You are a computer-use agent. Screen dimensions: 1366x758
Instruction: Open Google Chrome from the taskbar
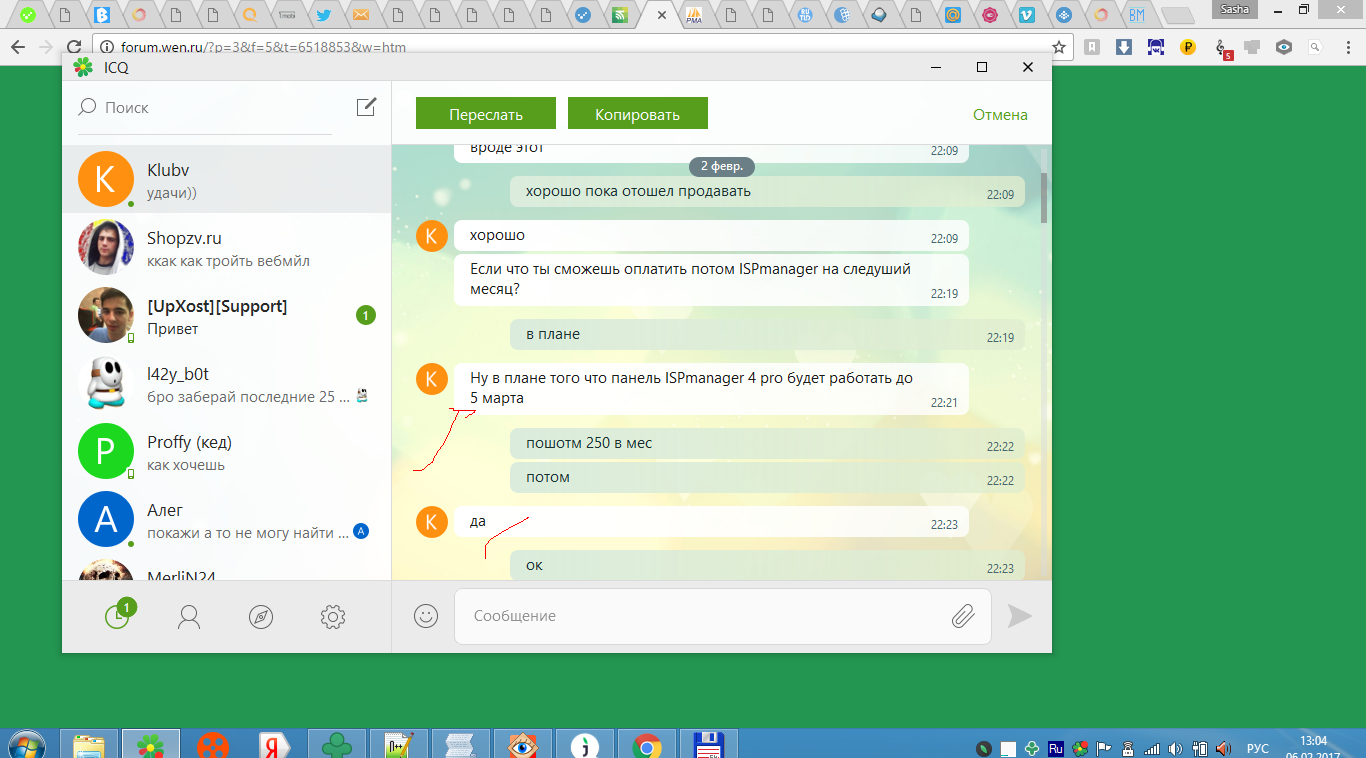tap(647, 747)
